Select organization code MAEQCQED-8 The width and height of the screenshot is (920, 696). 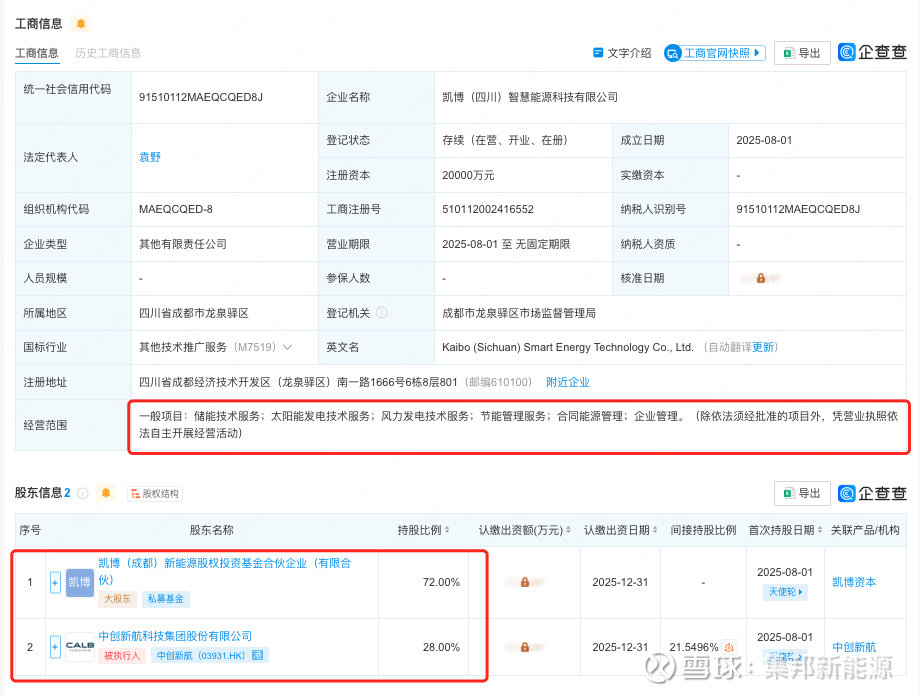tap(175, 209)
